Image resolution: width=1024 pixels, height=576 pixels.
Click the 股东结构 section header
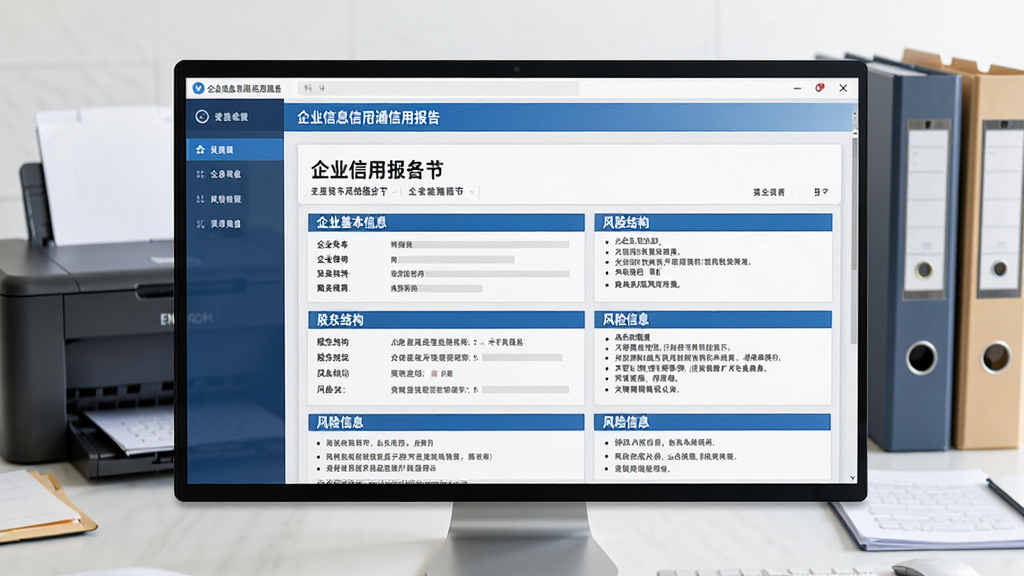point(446,319)
